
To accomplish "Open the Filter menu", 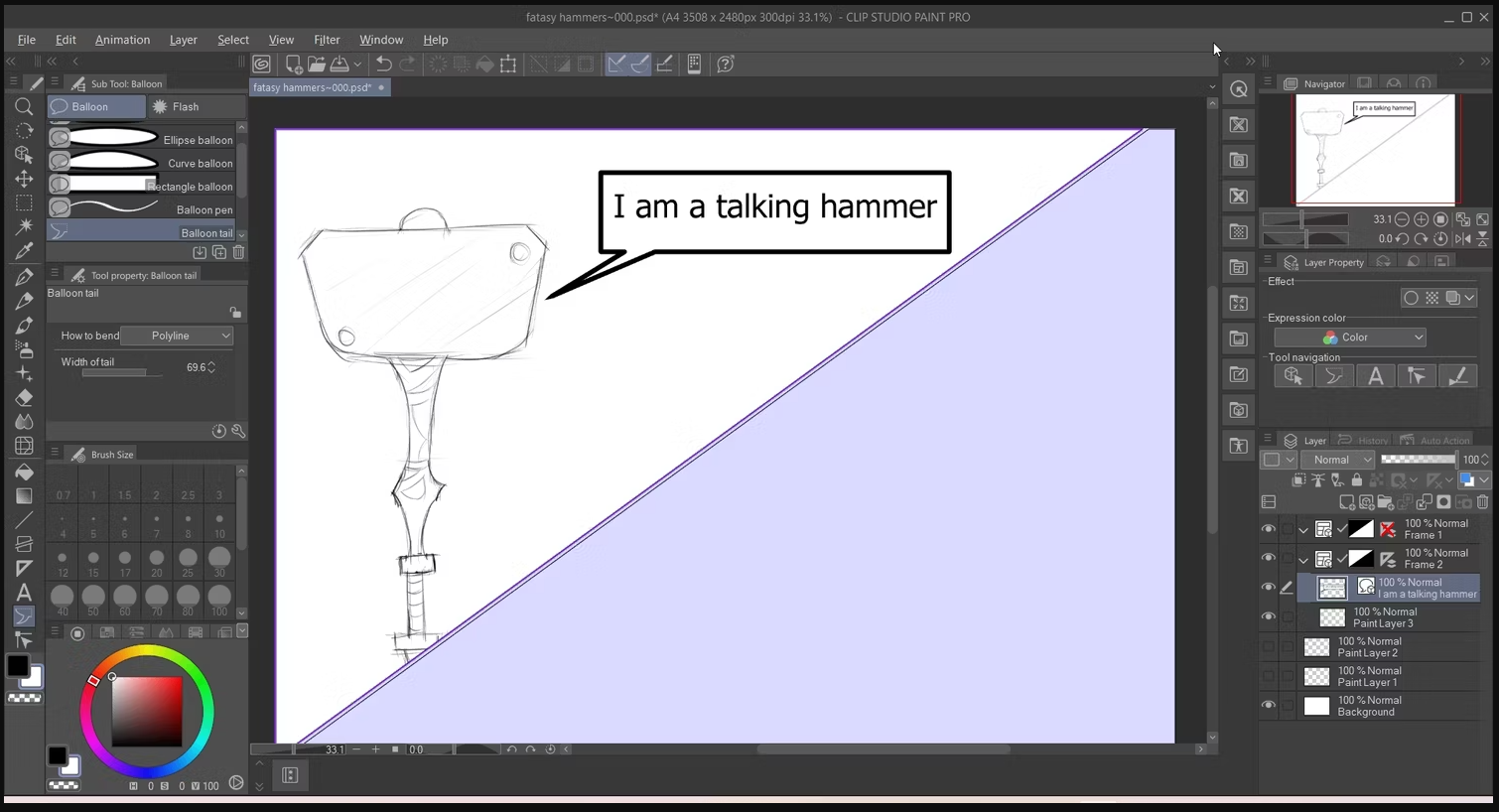I will [328, 40].
